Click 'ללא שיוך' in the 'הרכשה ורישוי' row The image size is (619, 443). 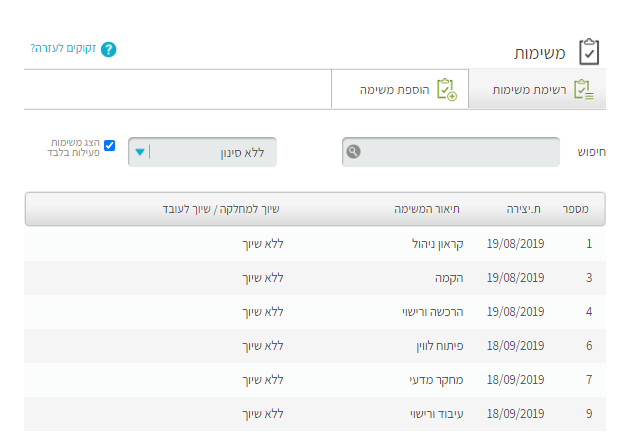tap(263, 312)
